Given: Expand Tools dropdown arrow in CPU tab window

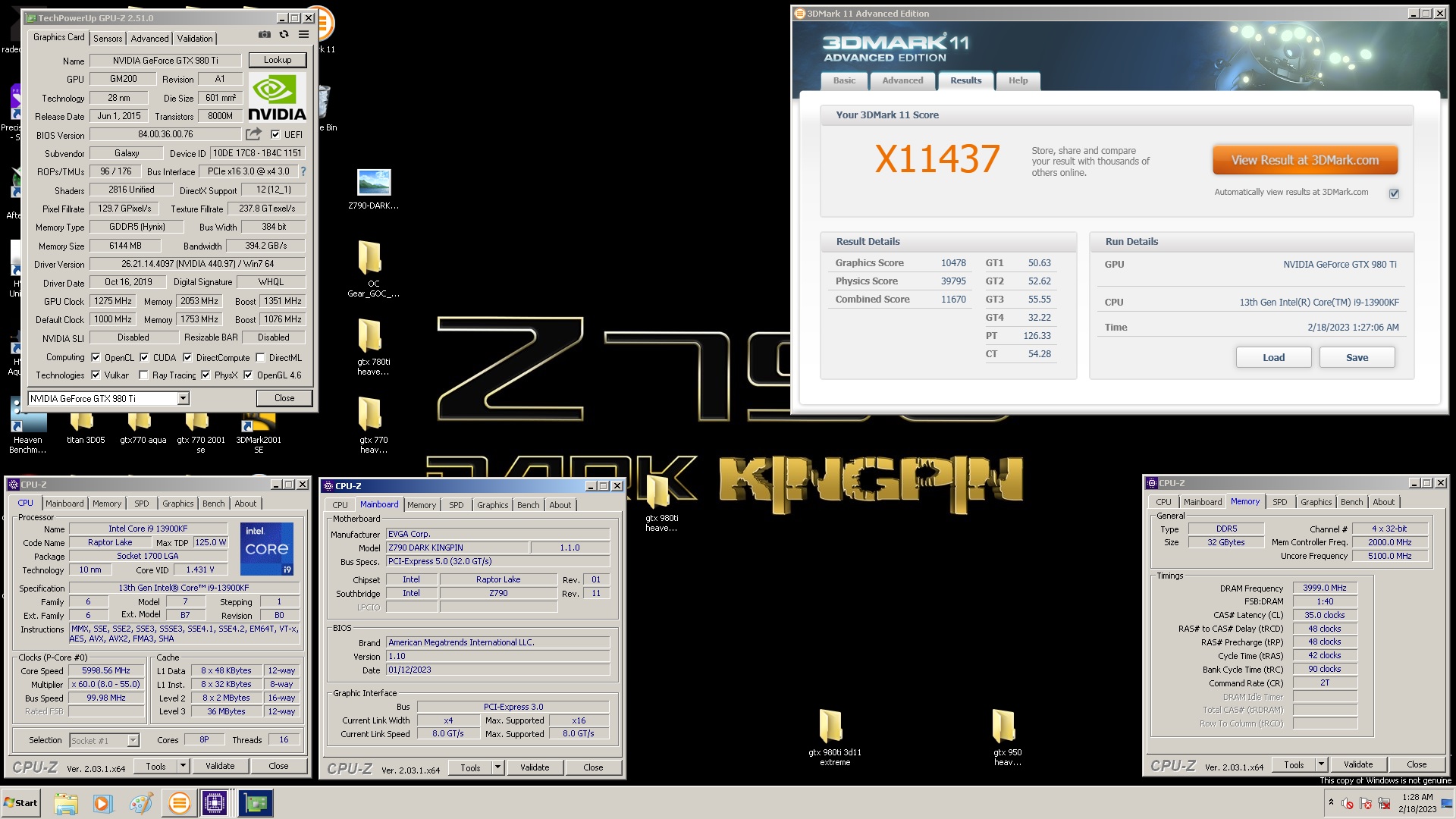Looking at the screenshot, I should (x=183, y=766).
